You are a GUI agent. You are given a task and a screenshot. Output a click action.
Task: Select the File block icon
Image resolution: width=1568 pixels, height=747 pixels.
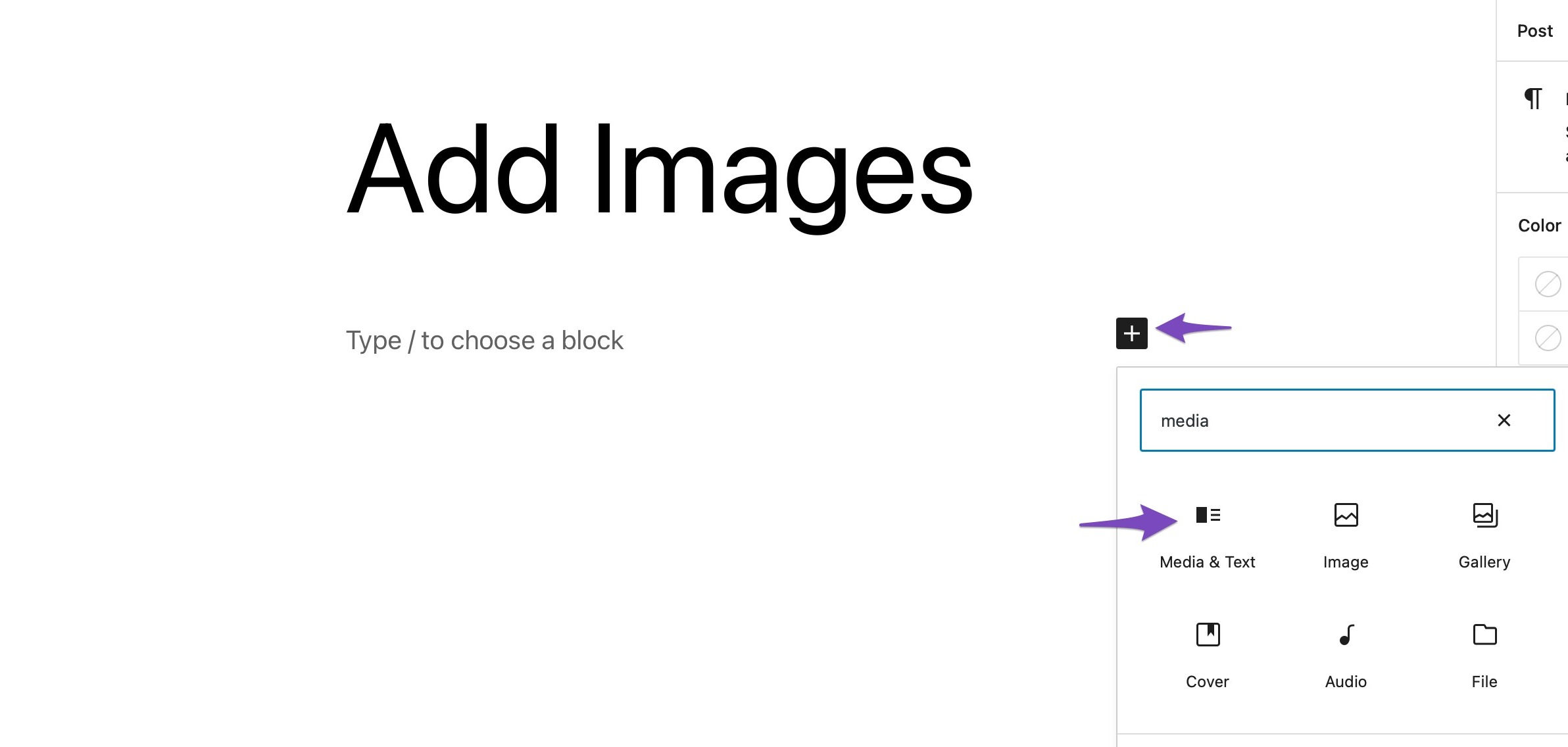[1484, 634]
